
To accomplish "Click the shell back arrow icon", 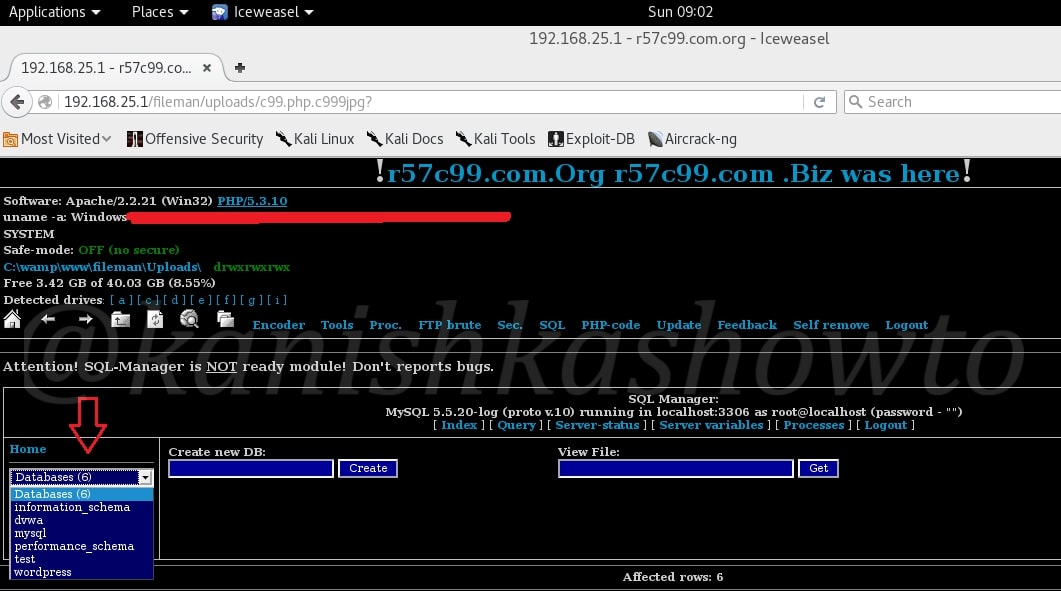I will click(47, 319).
